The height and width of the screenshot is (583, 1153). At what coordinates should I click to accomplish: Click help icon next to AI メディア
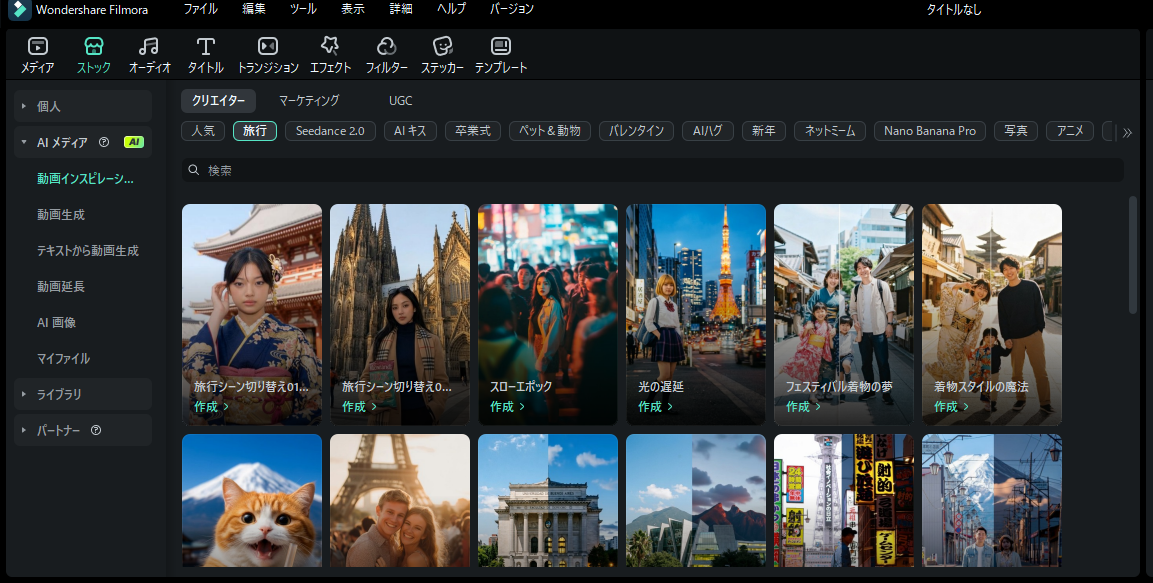coord(104,142)
